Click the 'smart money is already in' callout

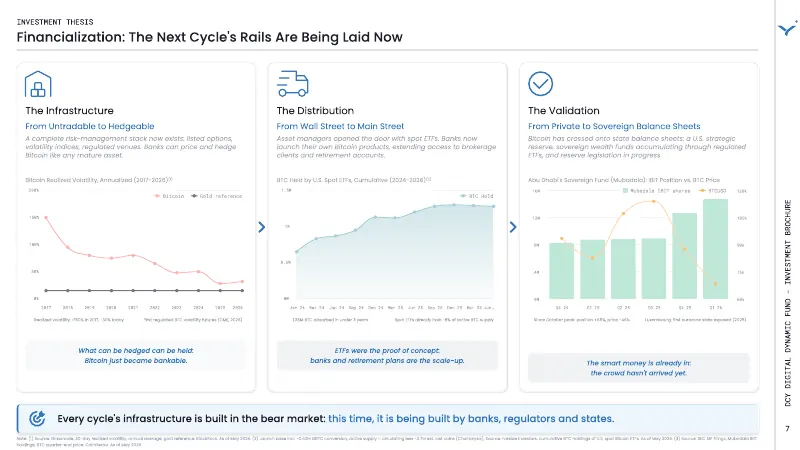(x=639, y=368)
